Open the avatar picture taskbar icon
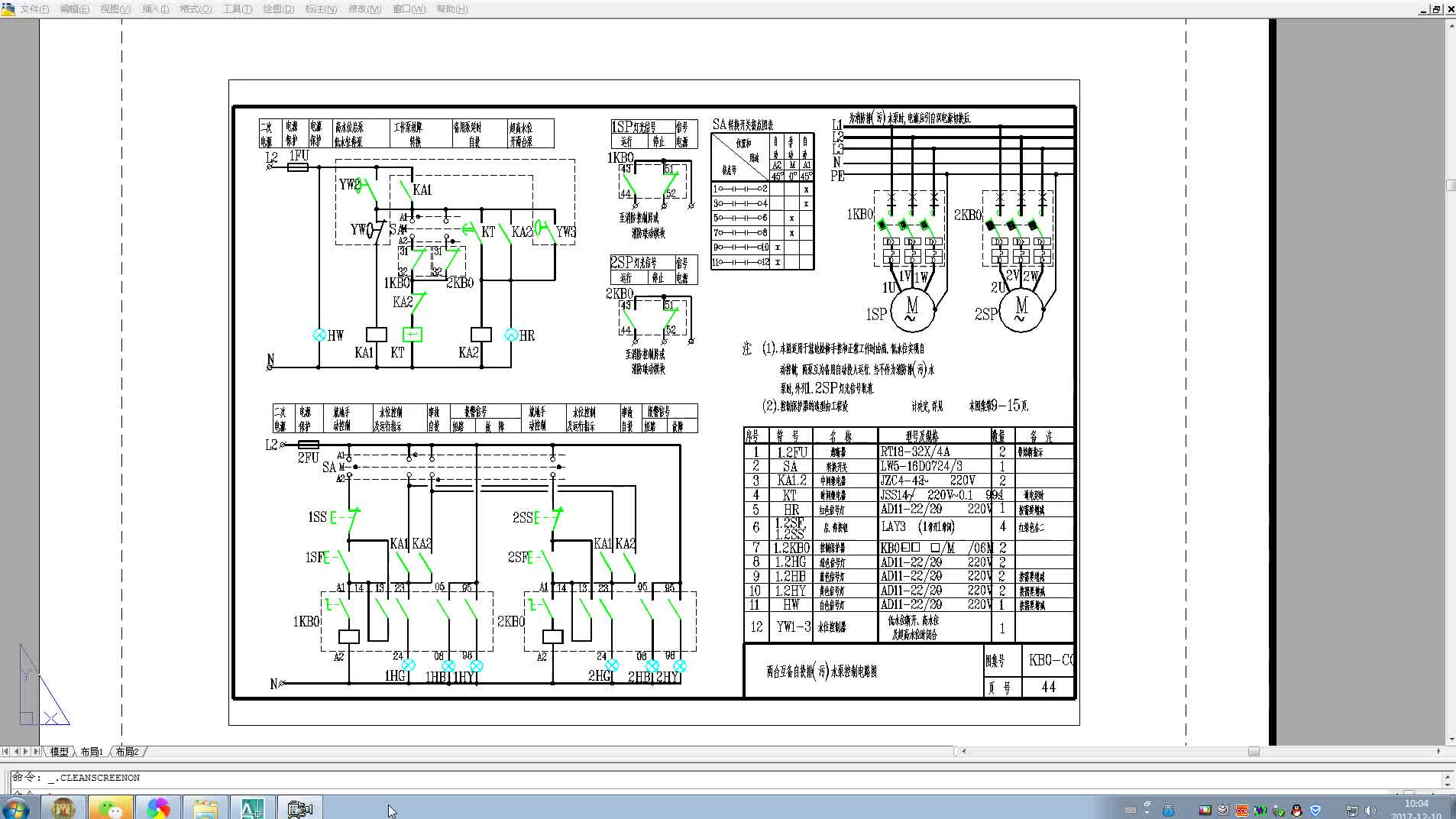This screenshot has width=1456, height=819. point(63,808)
